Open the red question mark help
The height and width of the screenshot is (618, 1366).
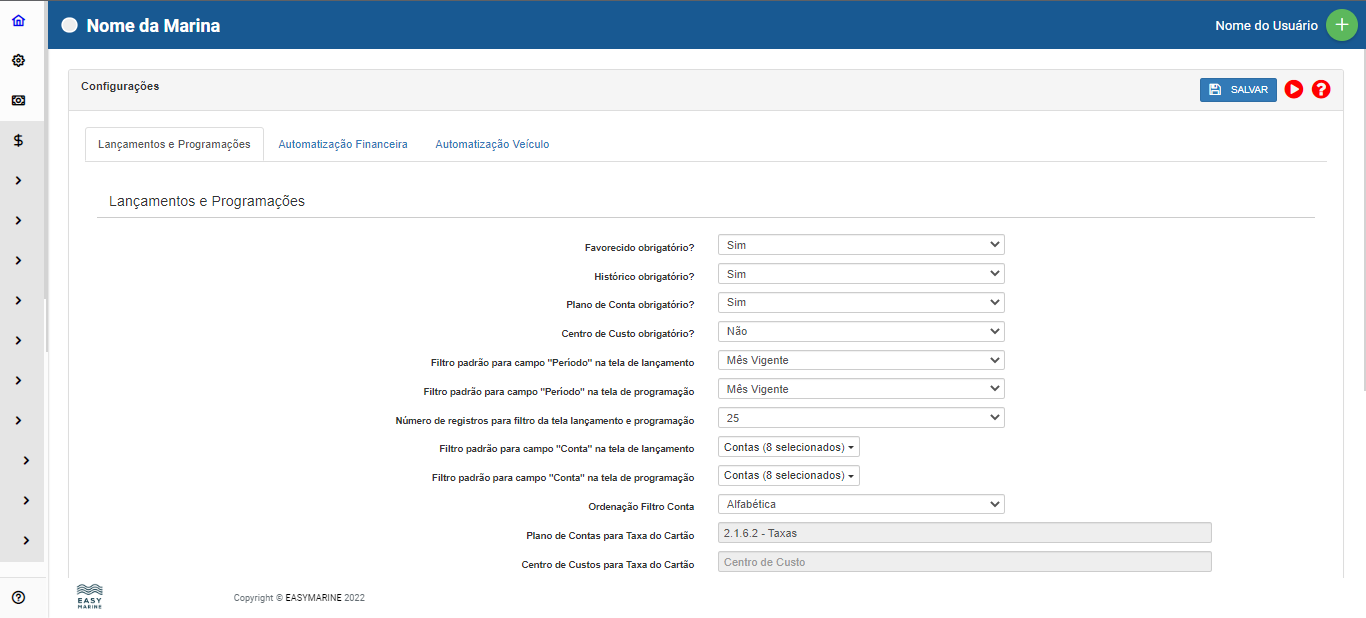coord(1321,90)
